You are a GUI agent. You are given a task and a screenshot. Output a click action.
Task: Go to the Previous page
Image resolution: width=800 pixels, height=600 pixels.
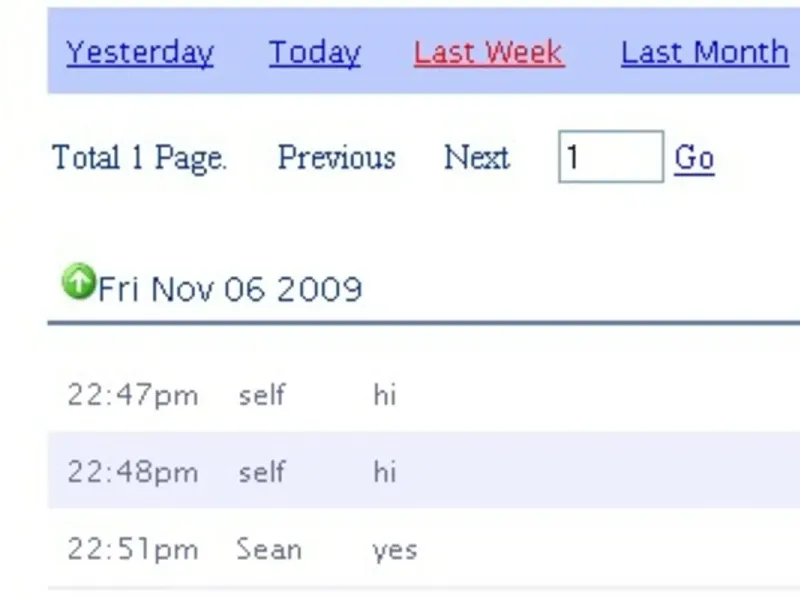tap(336, 158)
